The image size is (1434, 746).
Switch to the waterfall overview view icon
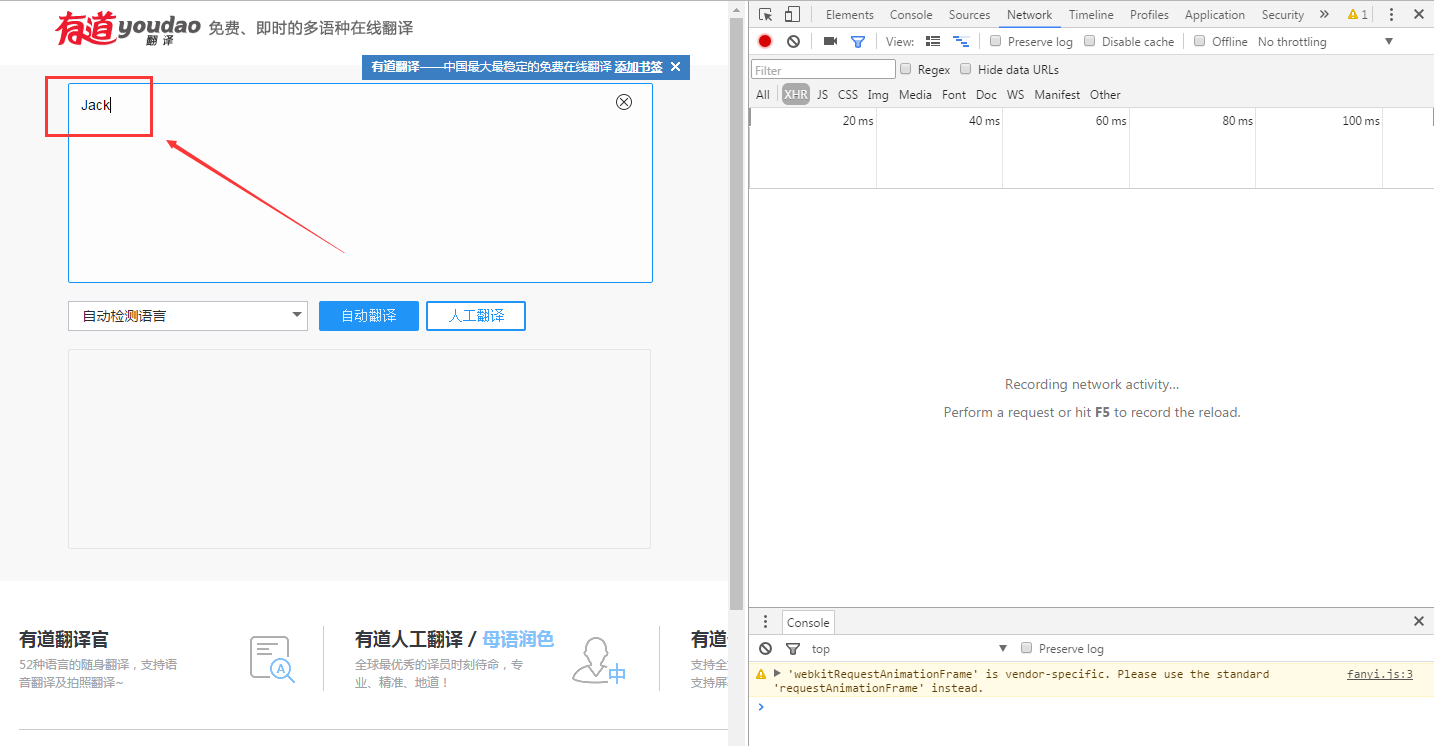[961, 41]
